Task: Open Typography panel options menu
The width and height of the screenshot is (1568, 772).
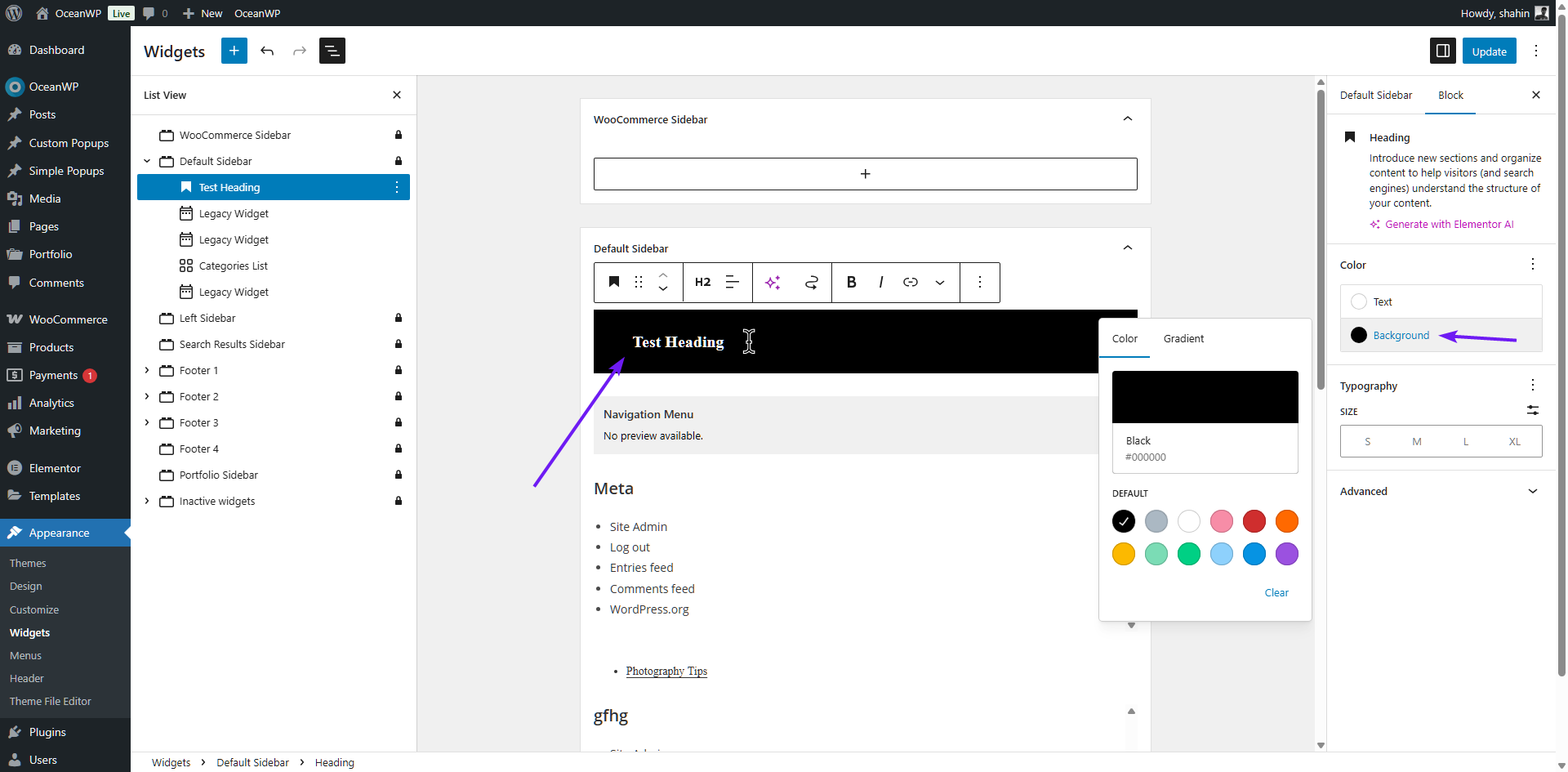Action: click(1533, 385)
